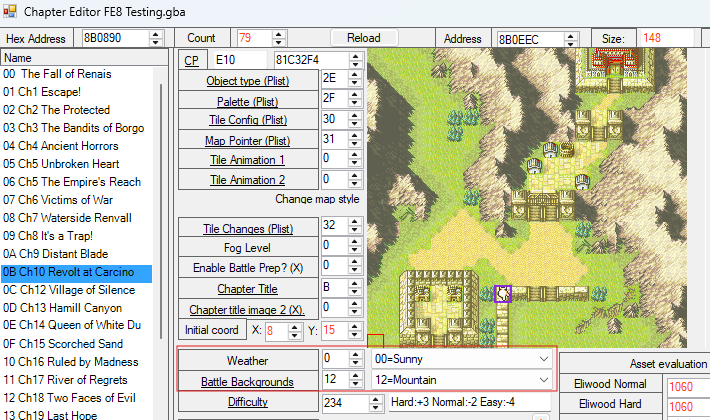Click the Name column header
710x420 pixels.
[85, 58]
